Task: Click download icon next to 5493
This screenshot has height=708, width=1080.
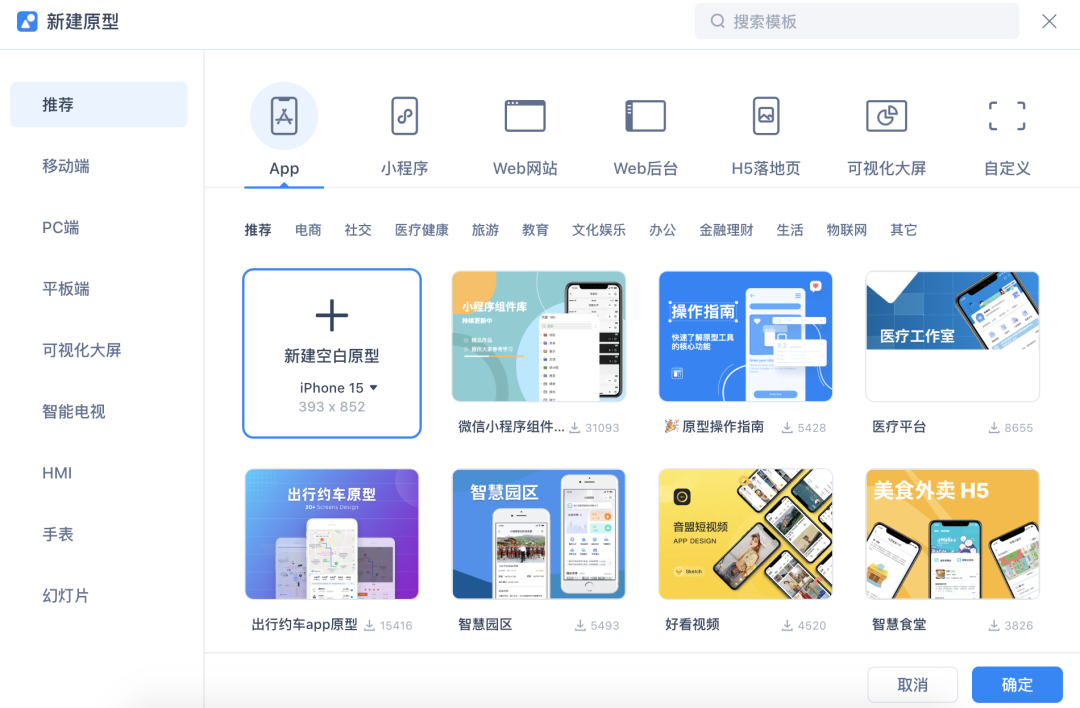Action: coord(580,625)
